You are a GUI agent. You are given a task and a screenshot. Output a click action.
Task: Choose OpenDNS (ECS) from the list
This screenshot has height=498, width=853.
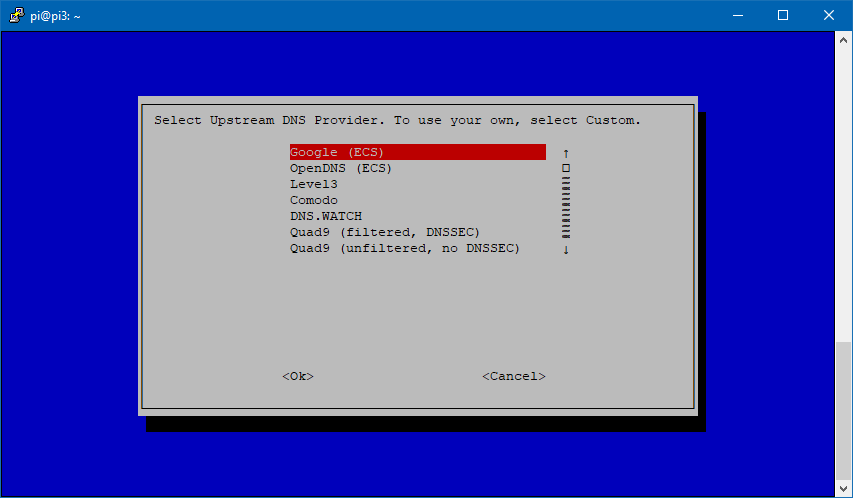[341, 168]
